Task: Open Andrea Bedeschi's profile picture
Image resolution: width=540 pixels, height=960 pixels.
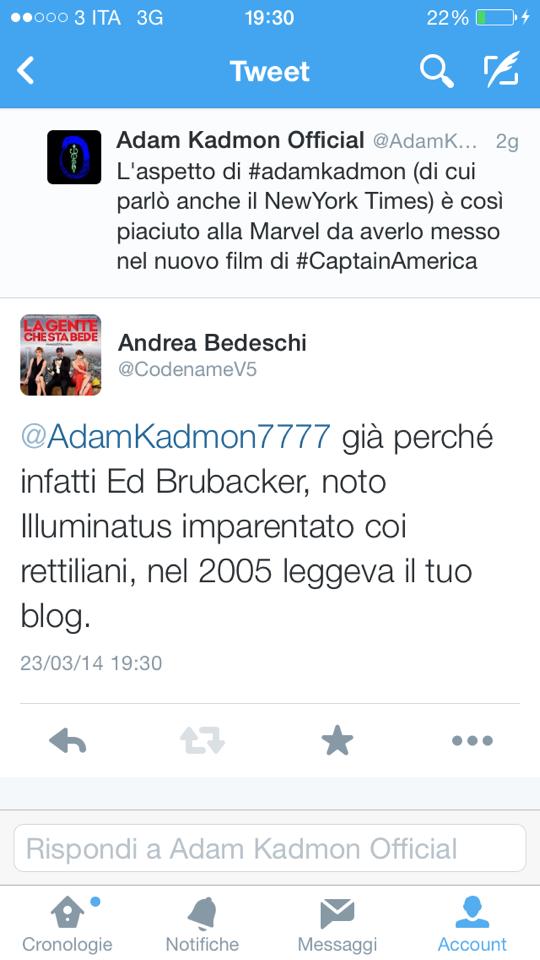Action: pos(61,354)
